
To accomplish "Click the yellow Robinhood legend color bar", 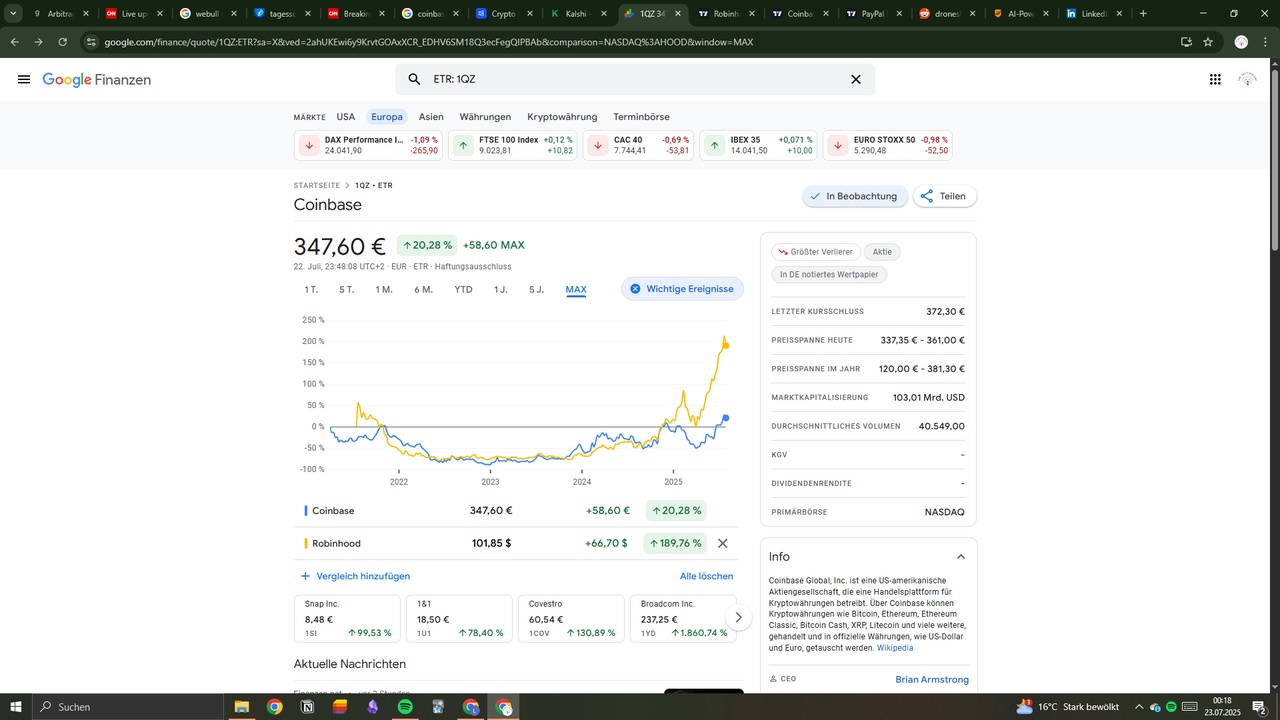I will (x=305, y=543).
